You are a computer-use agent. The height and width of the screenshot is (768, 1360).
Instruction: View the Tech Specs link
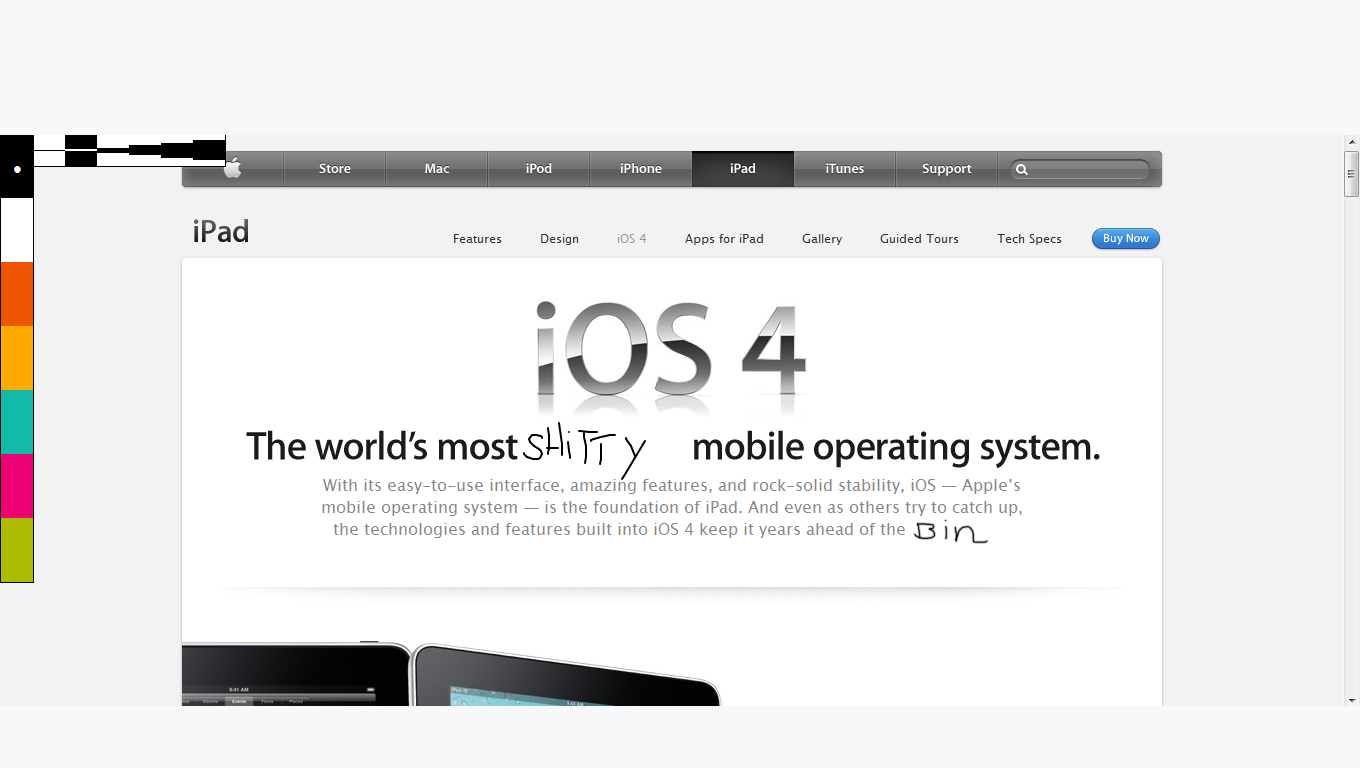(1029, 239)
